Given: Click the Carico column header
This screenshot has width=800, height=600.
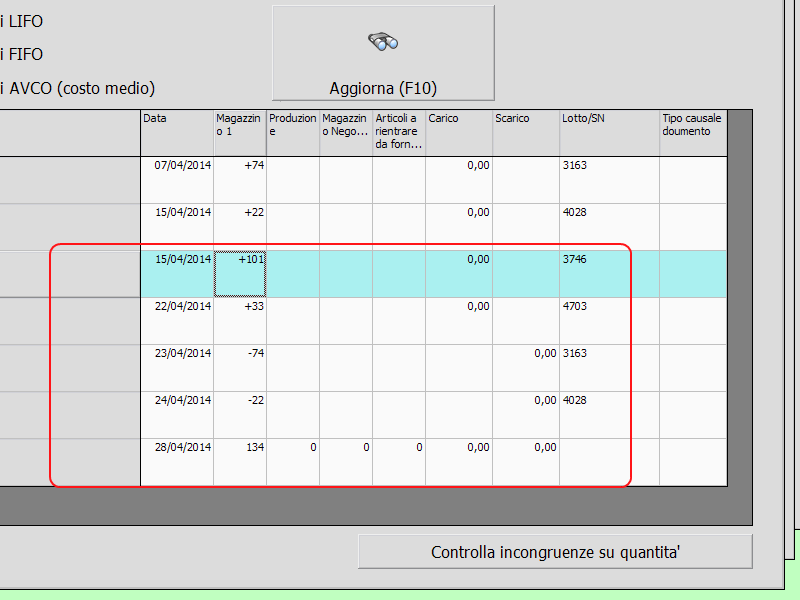Looking at the screenshot, I should [459, 133].
